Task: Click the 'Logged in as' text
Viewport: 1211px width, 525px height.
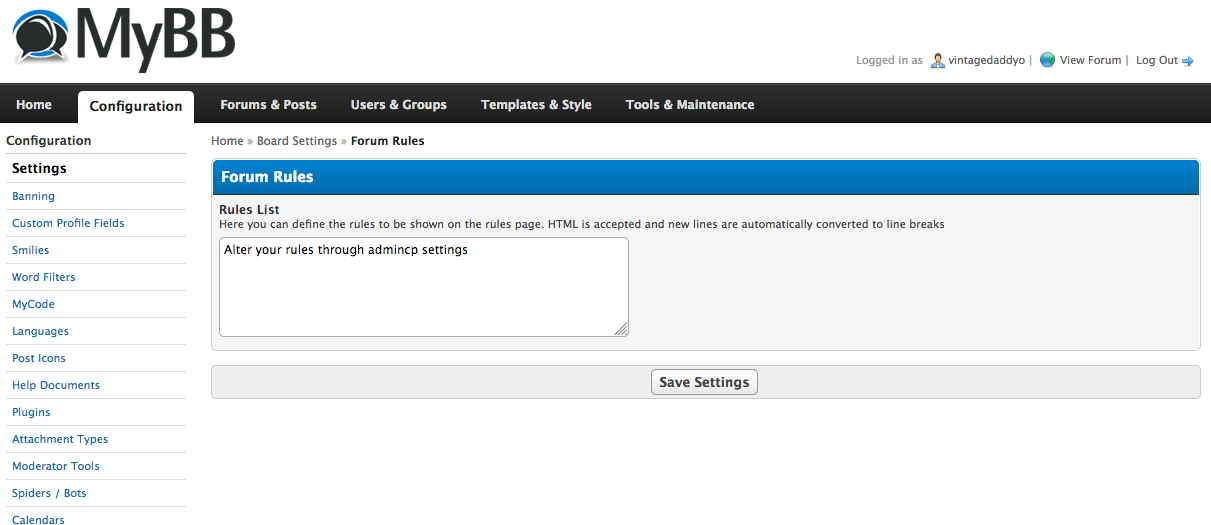Action: [x=889, y=60]
